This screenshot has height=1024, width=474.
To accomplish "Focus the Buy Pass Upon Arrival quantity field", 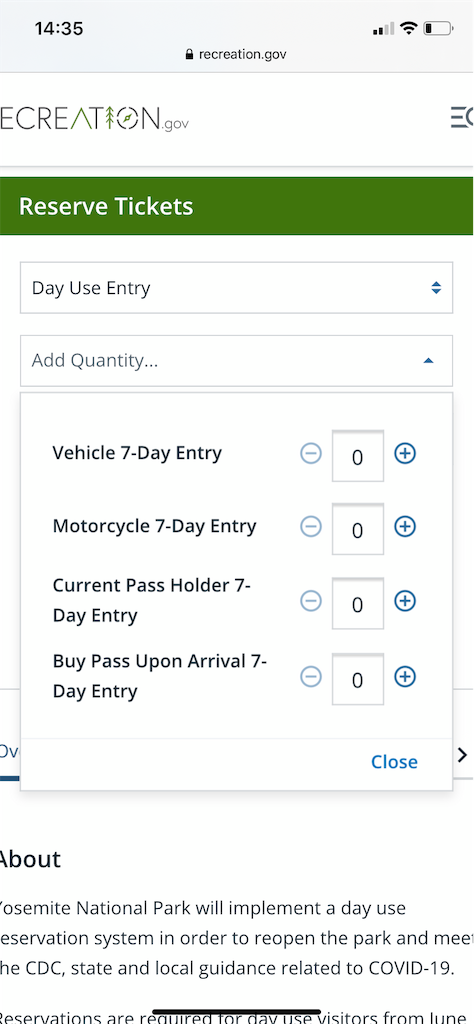I will tap(358, 679).
